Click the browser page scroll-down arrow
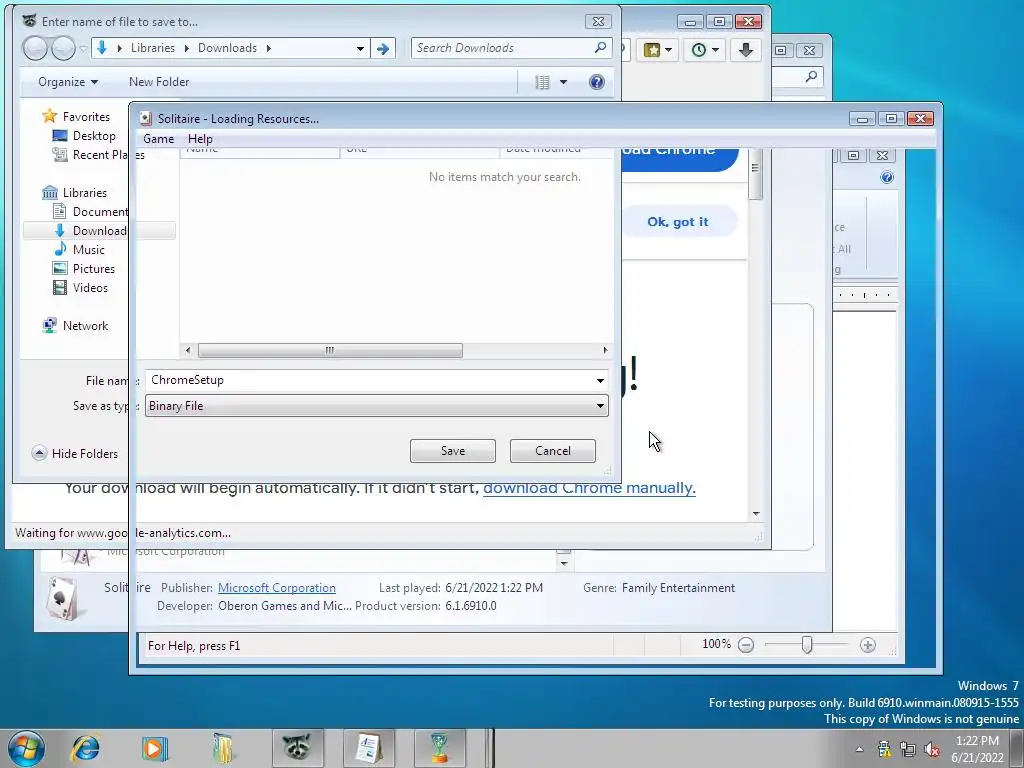Viewport: 1024px width, 768px height. tap(756, 513)
